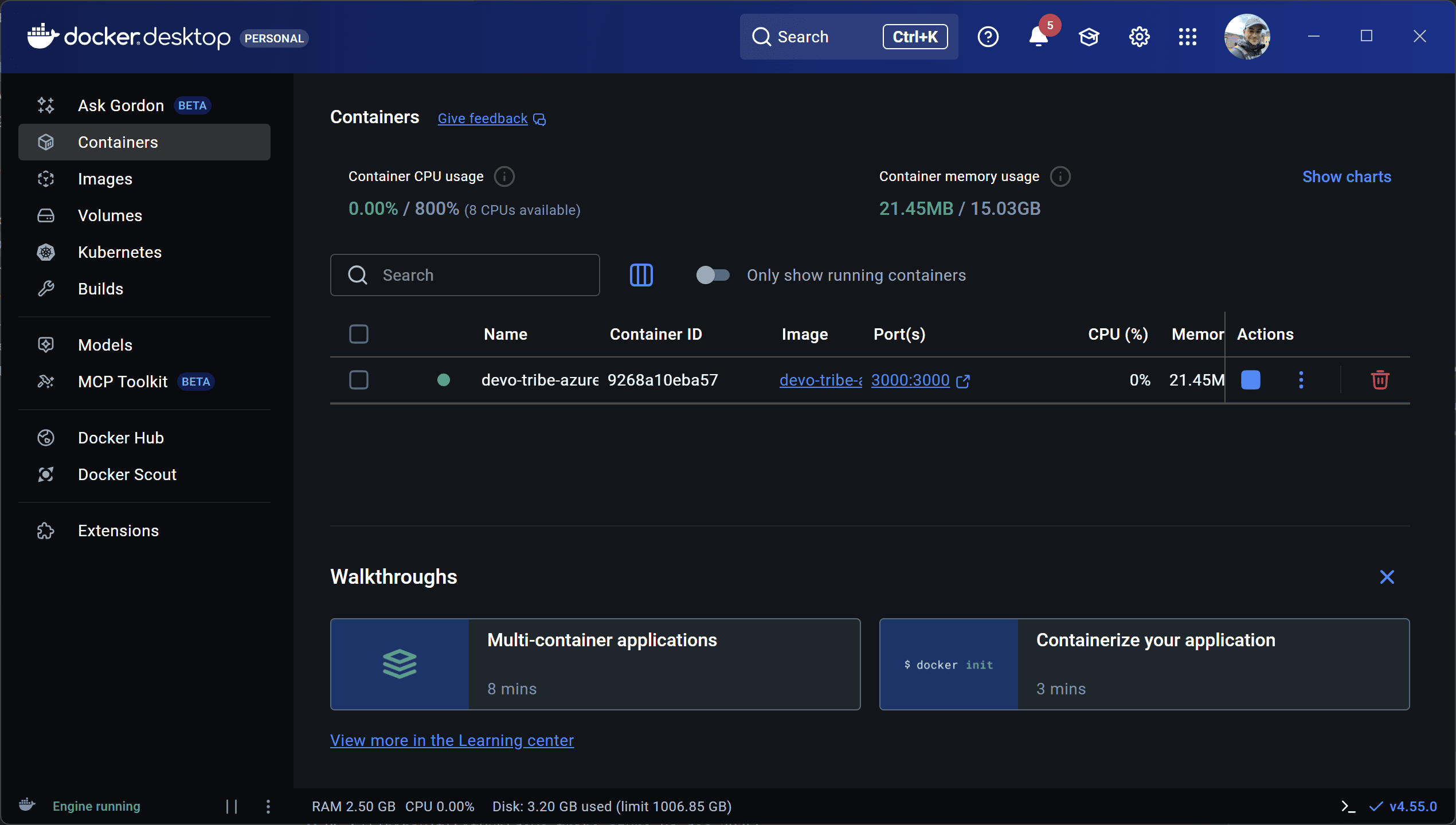Delete the devo-tribe-azure container
Screen dimensions: 1456x825
point(1380,380)
